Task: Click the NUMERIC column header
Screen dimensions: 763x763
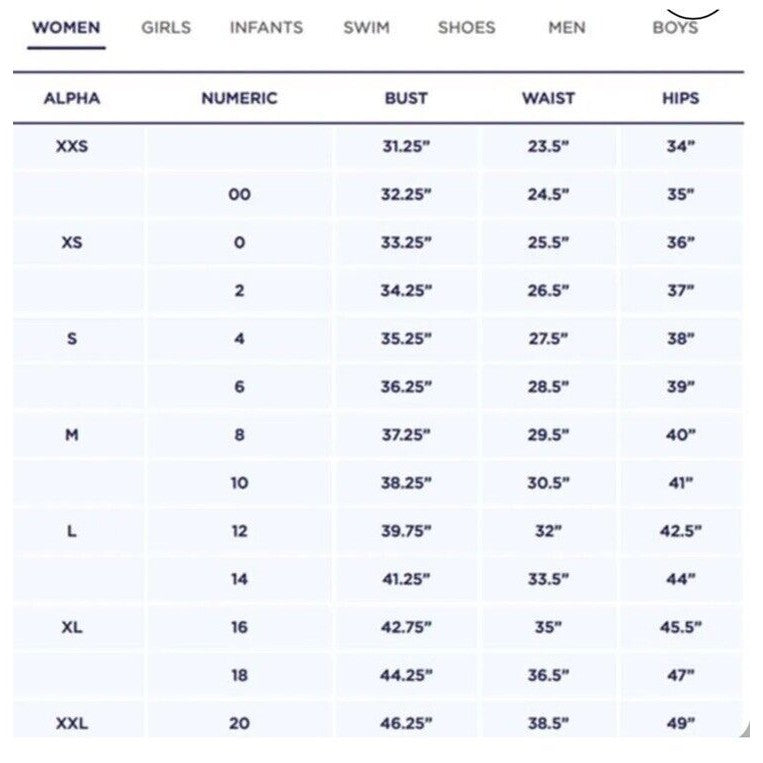Action: click(x=239, y=98)
